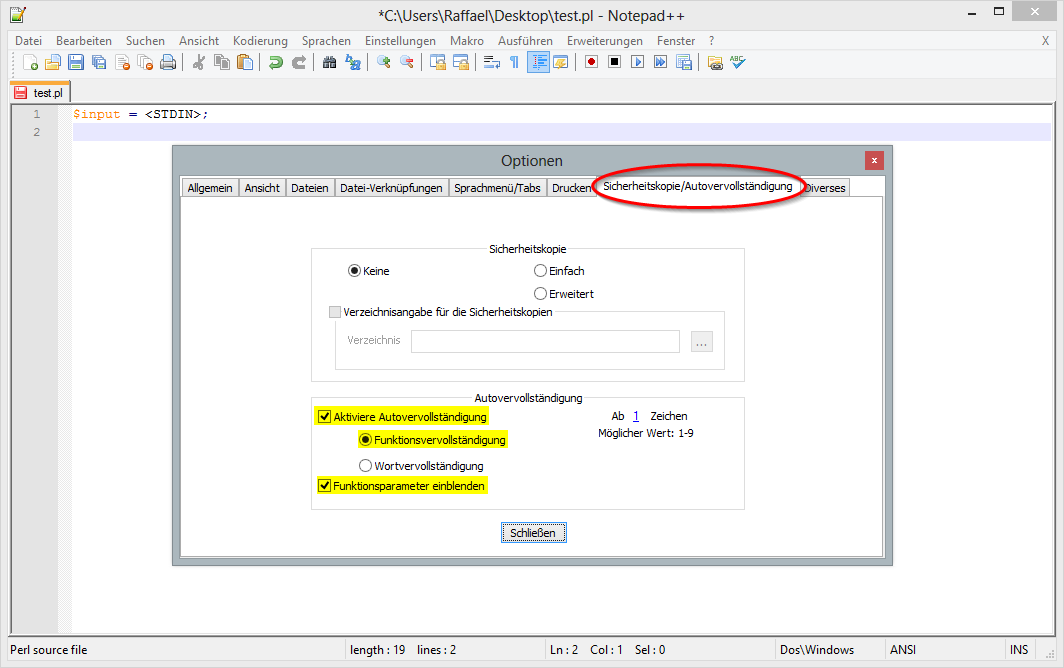Click the Save All toolbar icon
Image resolution: width=1064 pixels, height=668 pixels.
(x=98, y=61)
